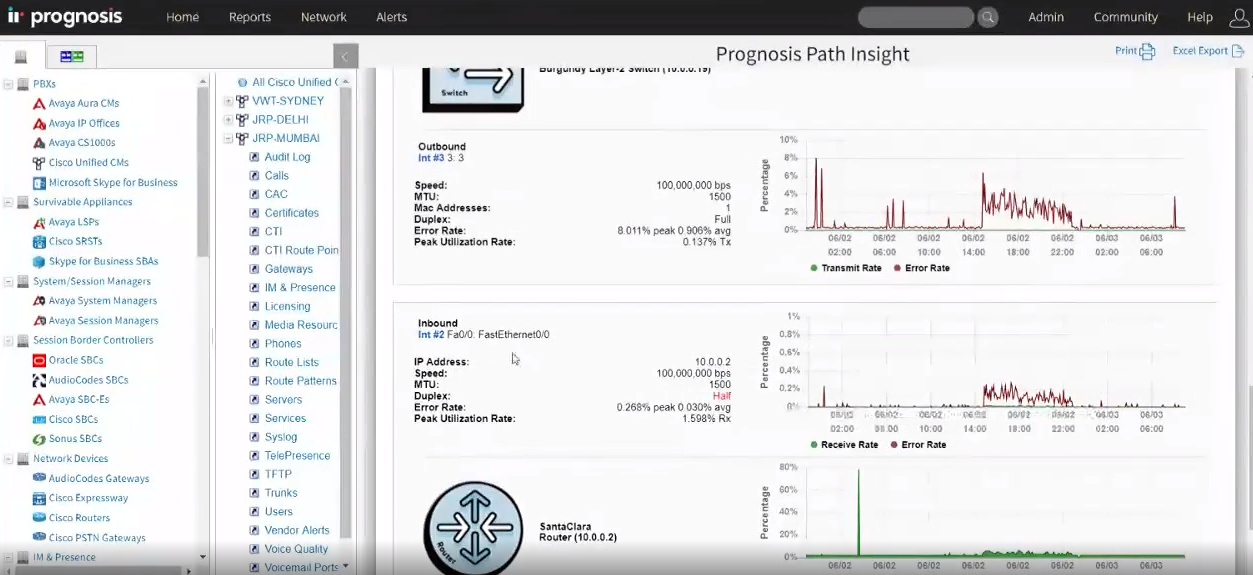The height and width of the screenshot is (575, 1253).
Task: Toggle the Receive Rate legend in Inbound chart
Action: point(843,445)
